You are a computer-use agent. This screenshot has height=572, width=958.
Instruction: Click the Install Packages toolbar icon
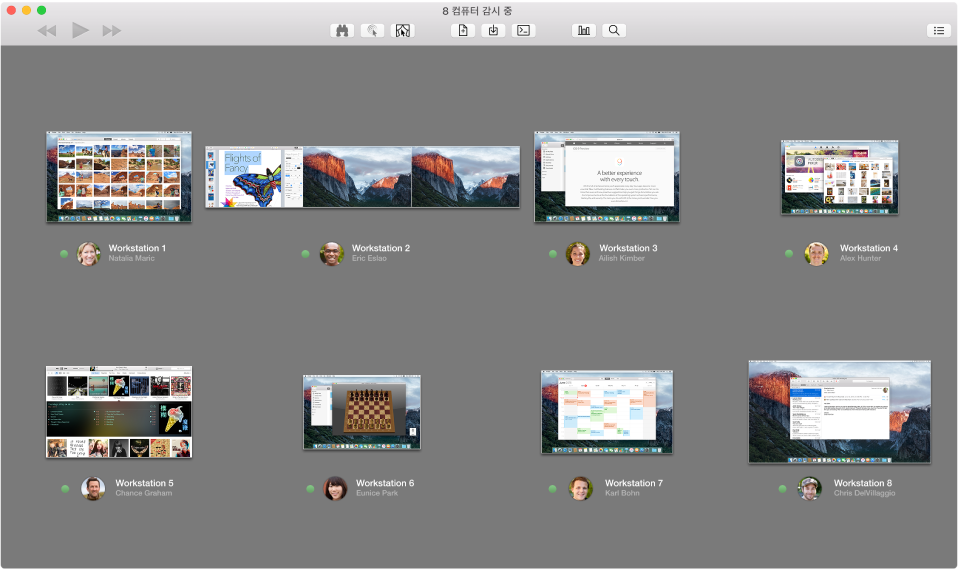point(492,31)
